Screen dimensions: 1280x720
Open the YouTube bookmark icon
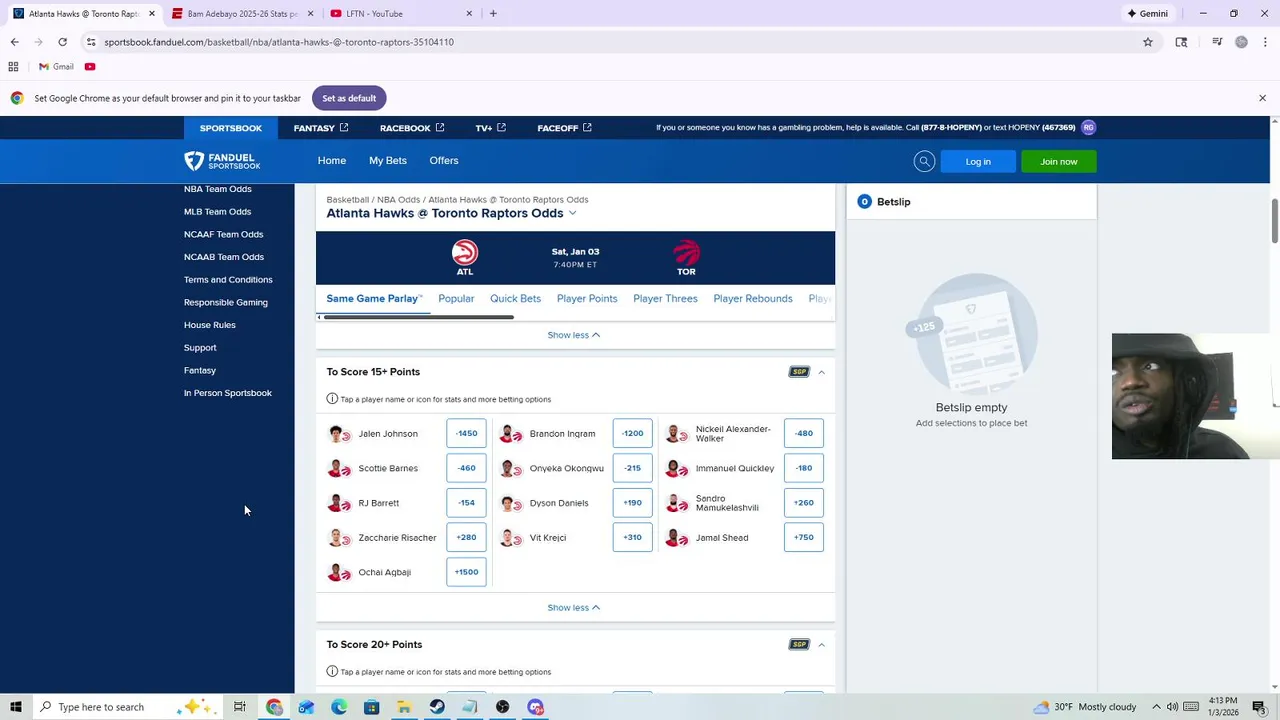[x=90, y=67]
